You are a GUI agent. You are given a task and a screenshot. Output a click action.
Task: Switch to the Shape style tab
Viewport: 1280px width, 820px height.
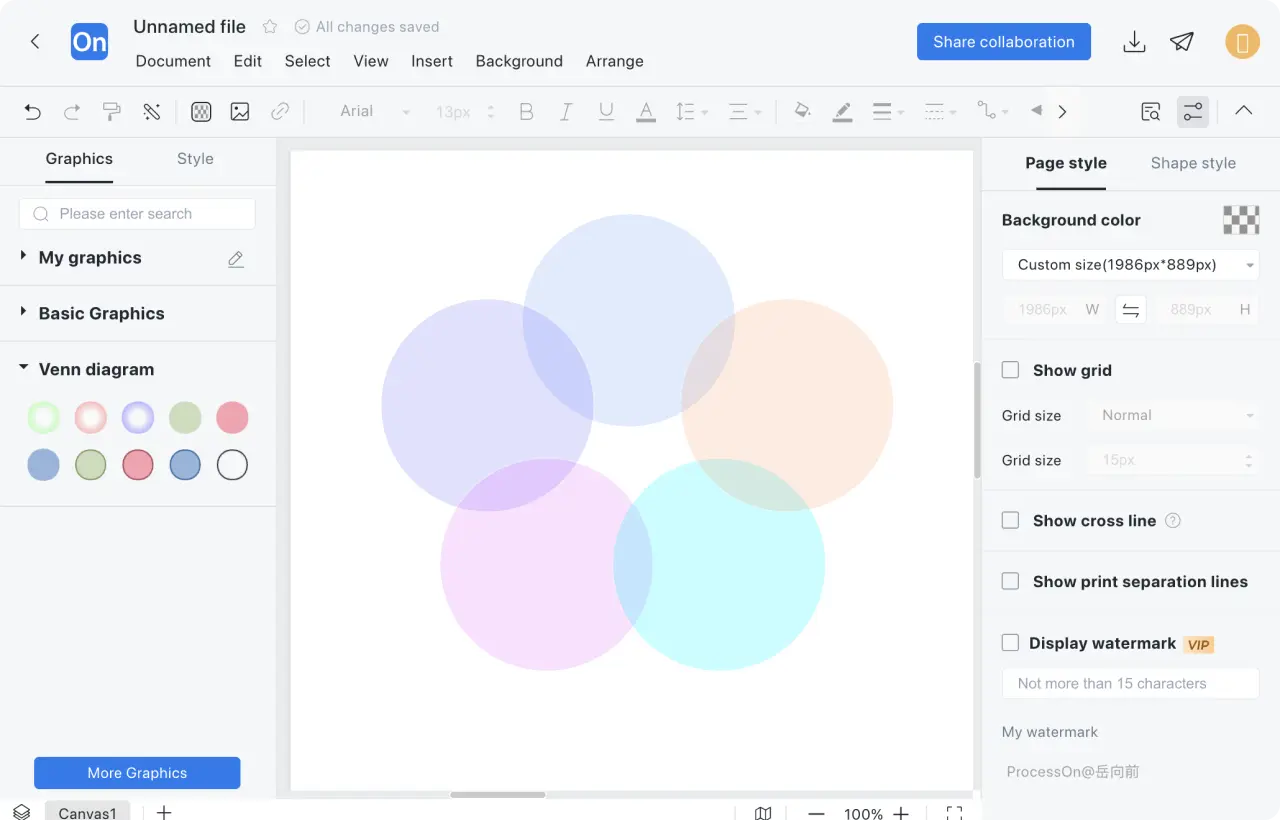pyautogui.click(x=1193, y=163)
